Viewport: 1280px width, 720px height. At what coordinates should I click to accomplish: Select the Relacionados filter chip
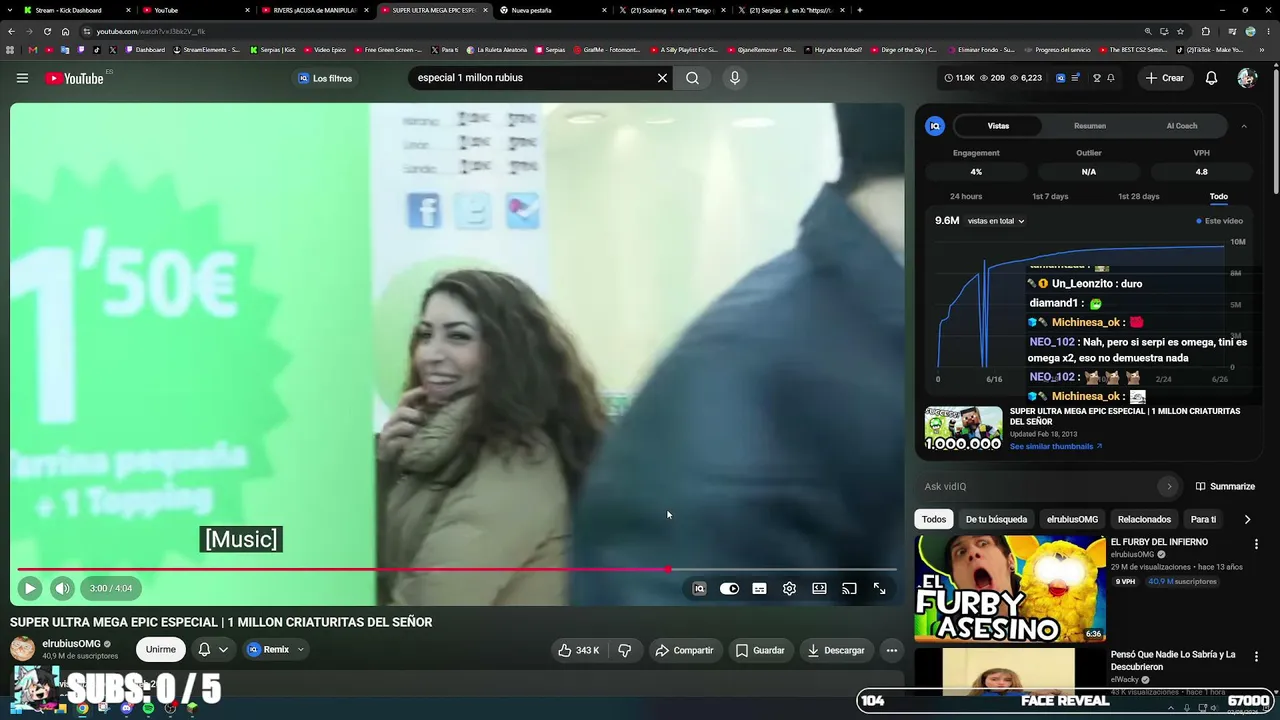click(1144, 519)
